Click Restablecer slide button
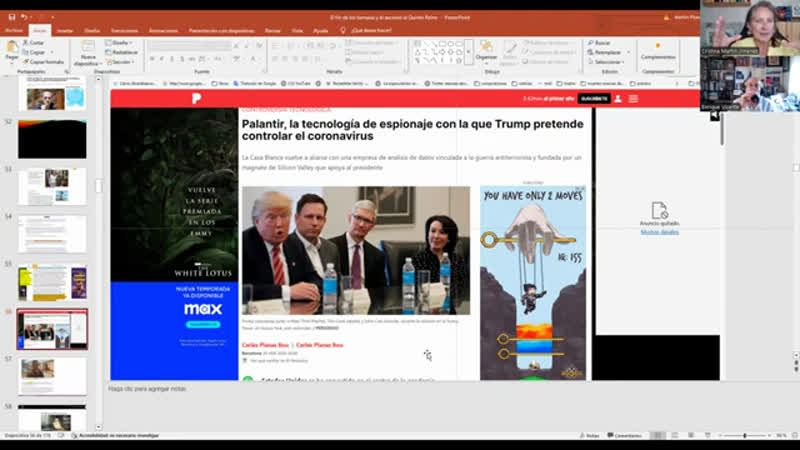The image size is (800, 450). [x=121, y=52]
